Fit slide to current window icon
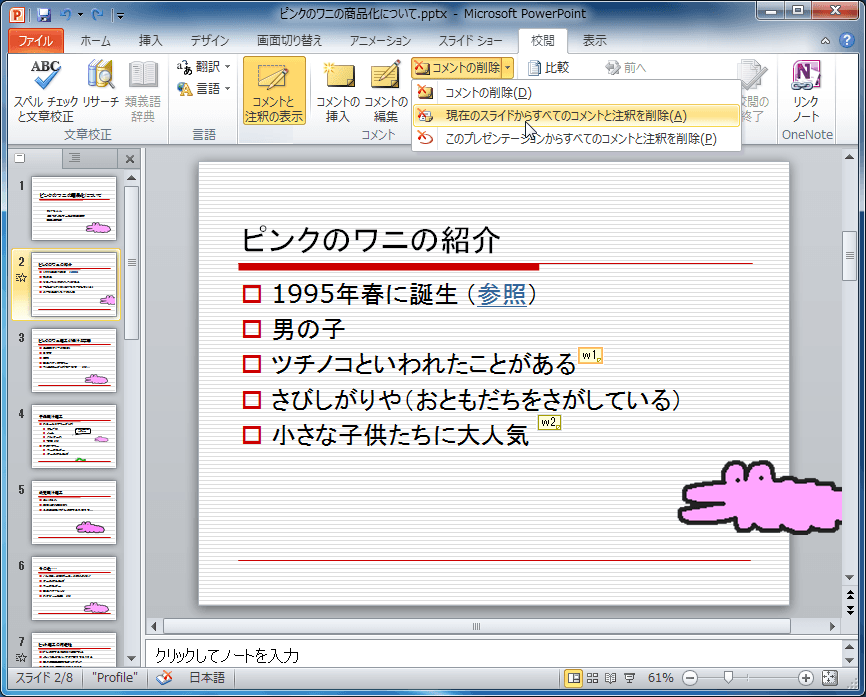Image resolution: width=866 pixels, height=697 pixels. [830, 678]
